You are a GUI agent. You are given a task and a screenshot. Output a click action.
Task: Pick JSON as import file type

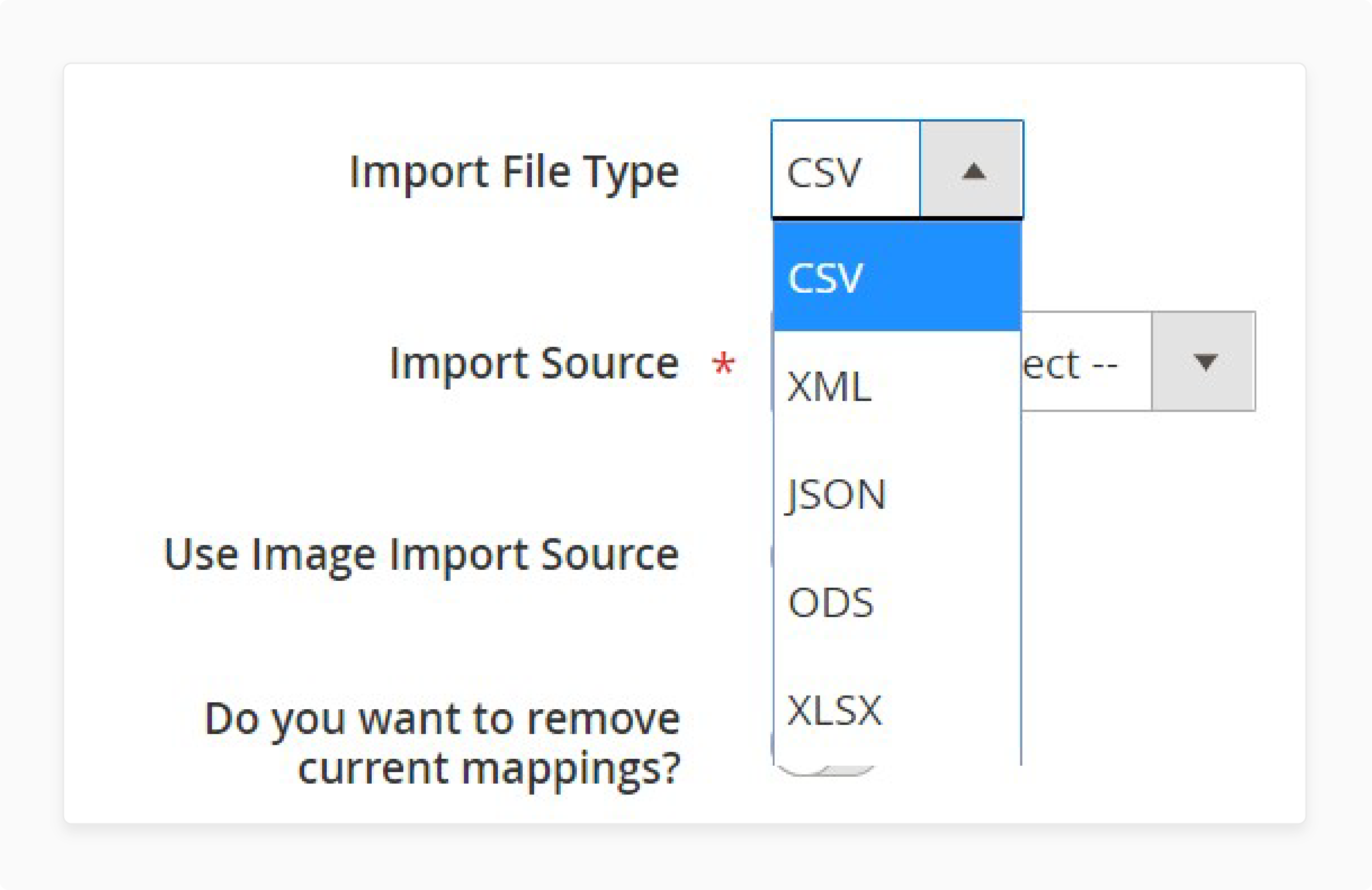[x=897, y=494]
